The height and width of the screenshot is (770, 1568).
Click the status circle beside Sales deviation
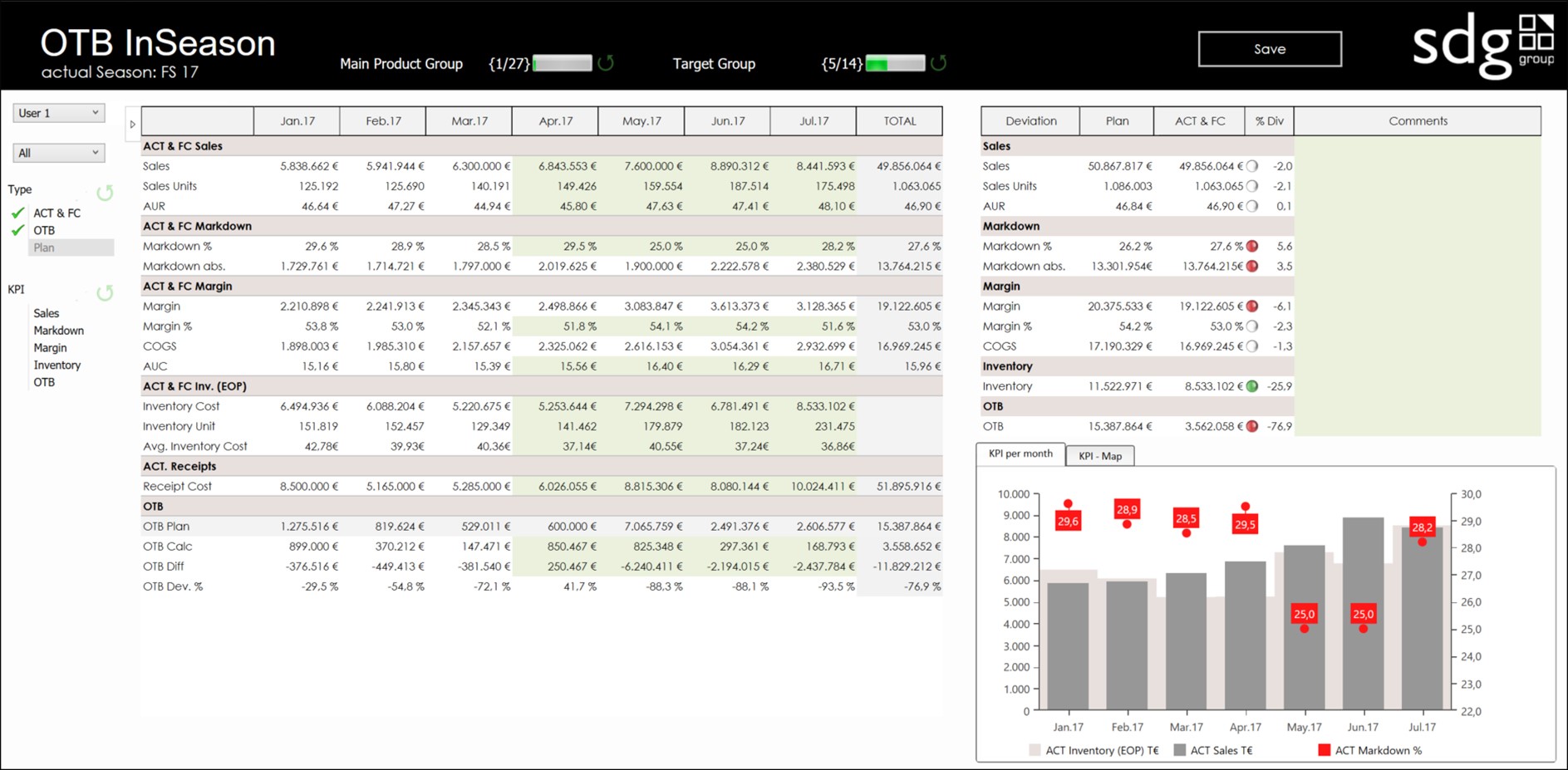[1252, 166]
